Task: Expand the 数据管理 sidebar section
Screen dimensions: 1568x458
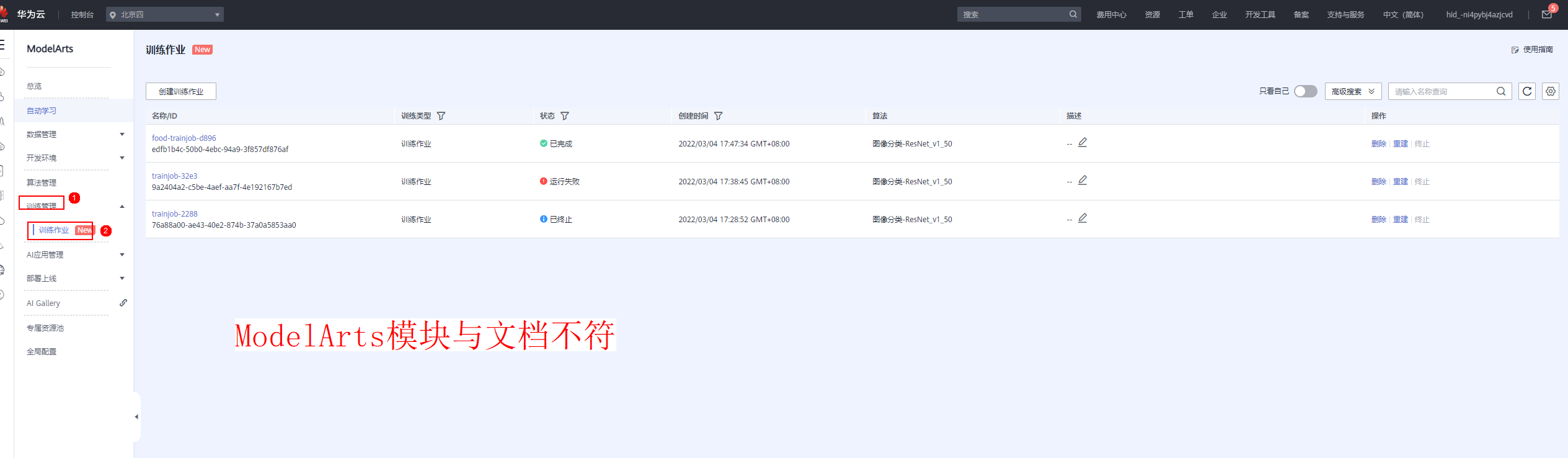Action: 122,134
